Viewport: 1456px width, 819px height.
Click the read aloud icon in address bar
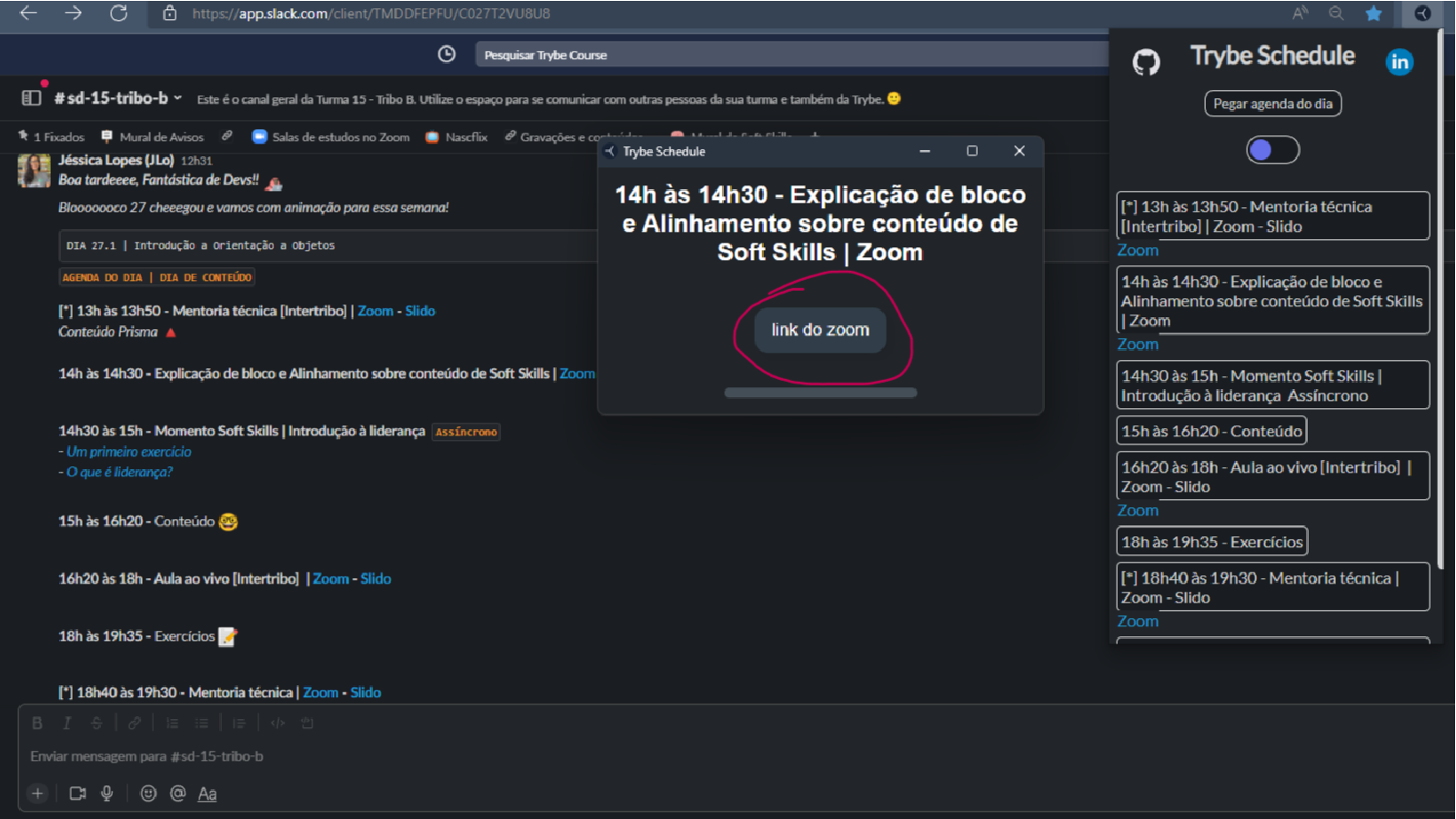(1300, 13)
